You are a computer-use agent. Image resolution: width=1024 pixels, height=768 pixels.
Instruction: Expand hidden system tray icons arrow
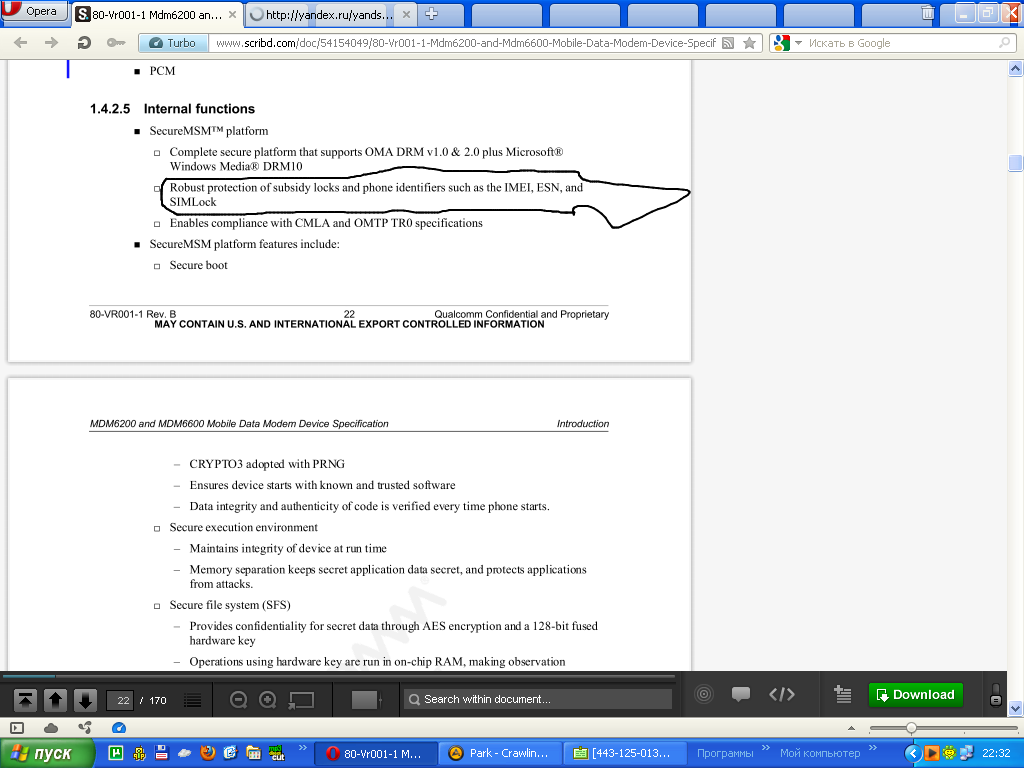[x=912, y=754]
